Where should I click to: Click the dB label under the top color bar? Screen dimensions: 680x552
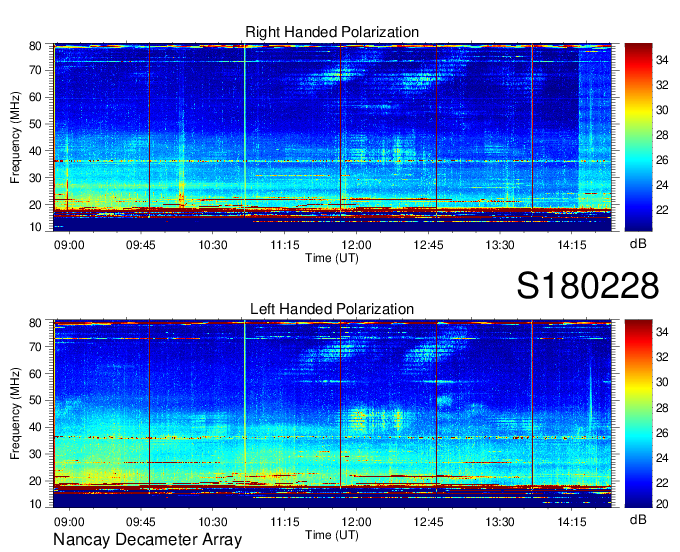(x=638, y=244)
